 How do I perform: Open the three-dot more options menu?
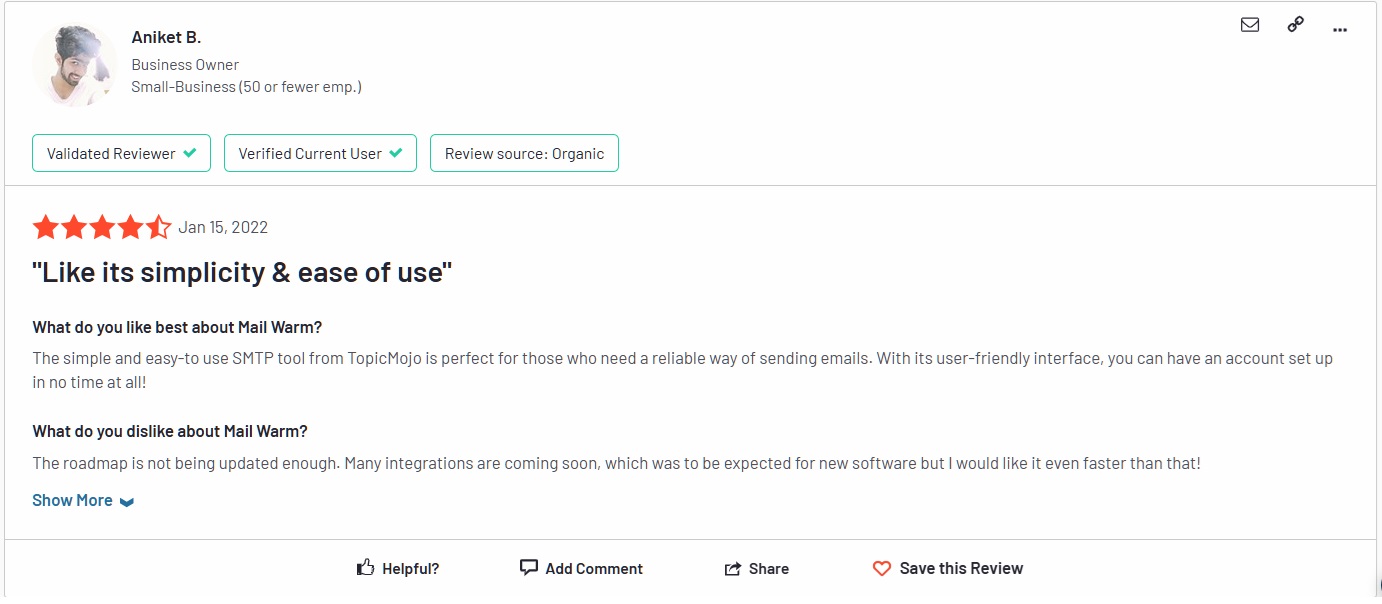pos(1340,30)
